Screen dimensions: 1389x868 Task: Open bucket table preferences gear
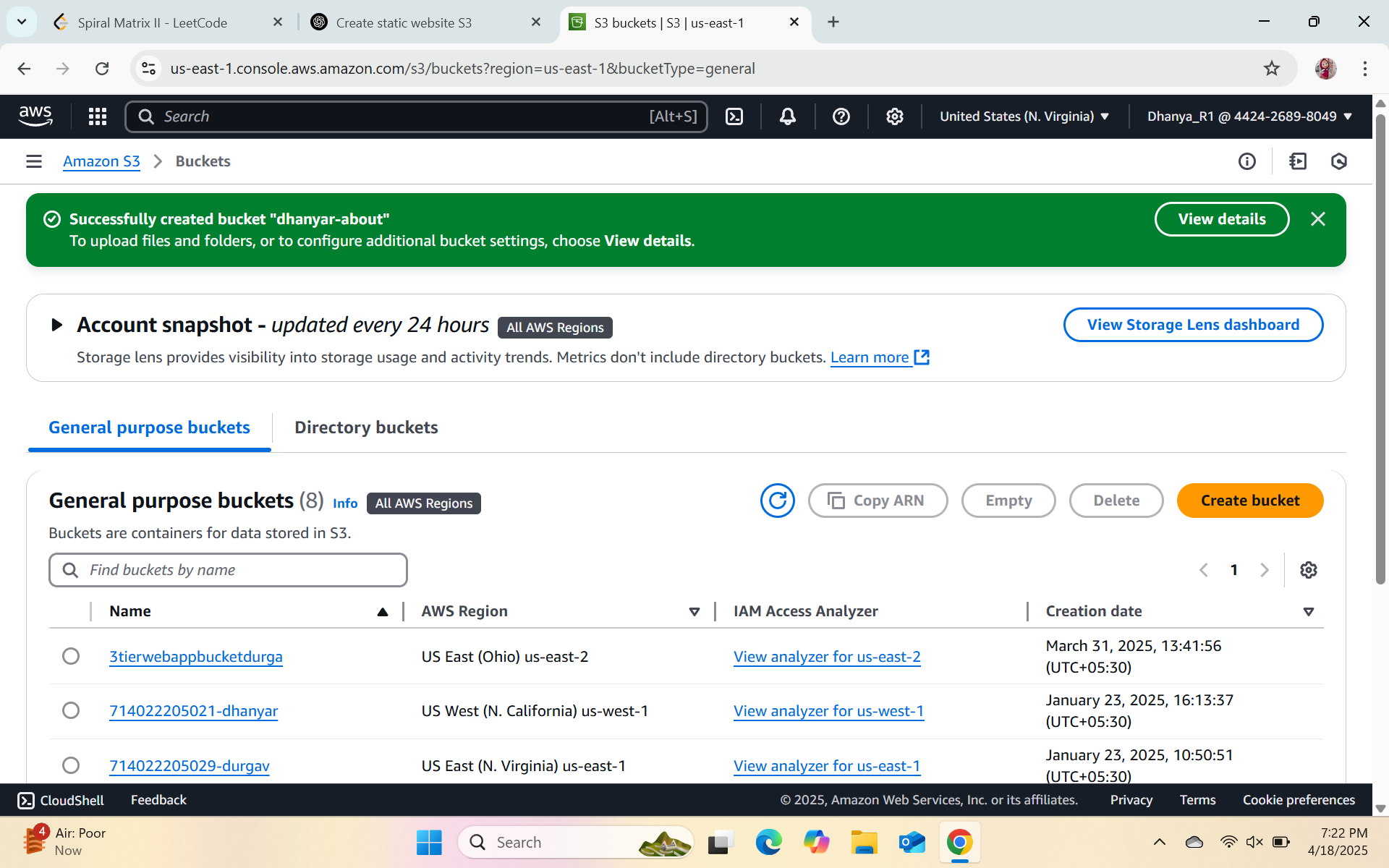click(x=1309, y=570)
